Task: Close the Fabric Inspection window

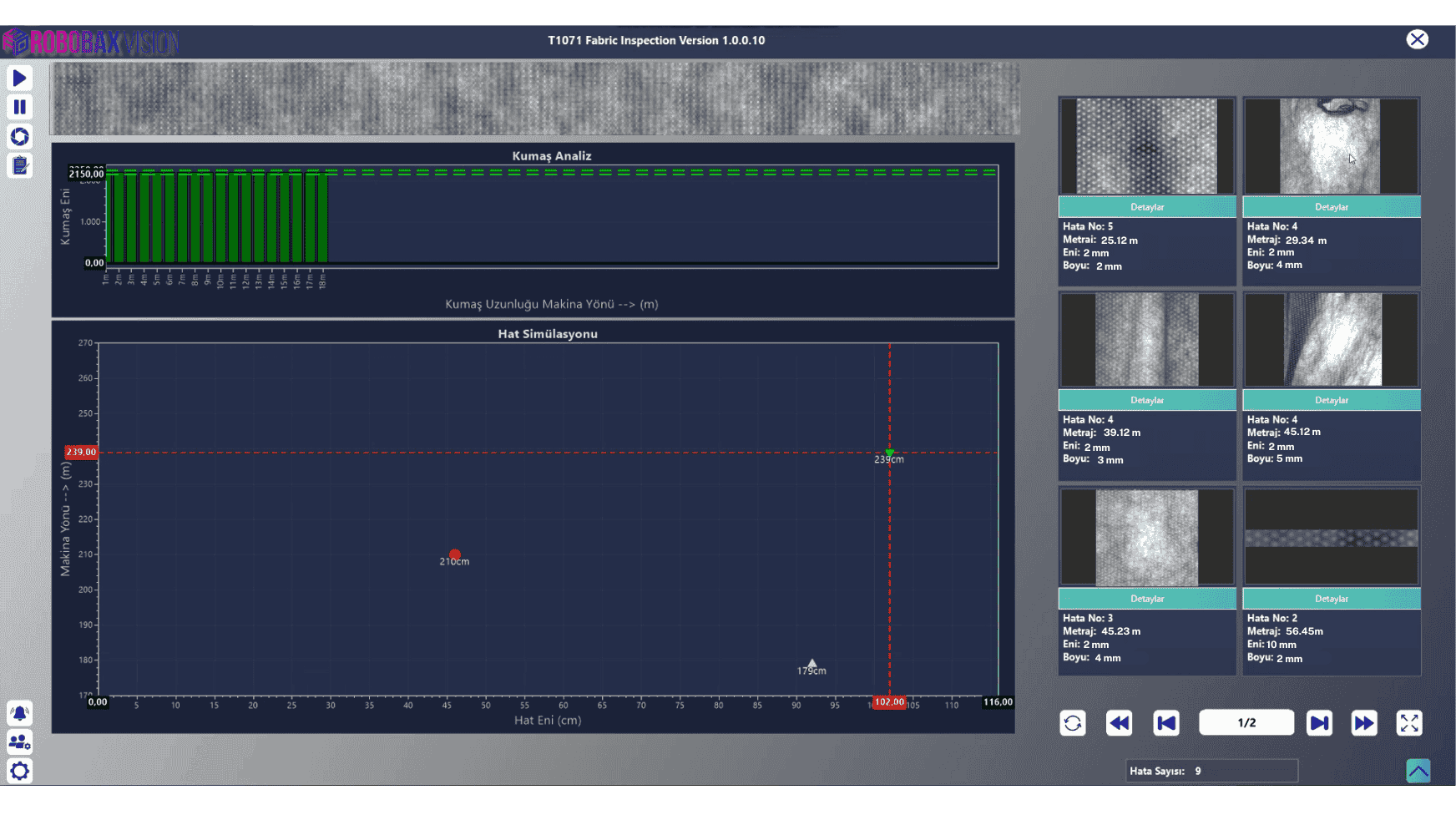Action: [x=1417, y=39]
